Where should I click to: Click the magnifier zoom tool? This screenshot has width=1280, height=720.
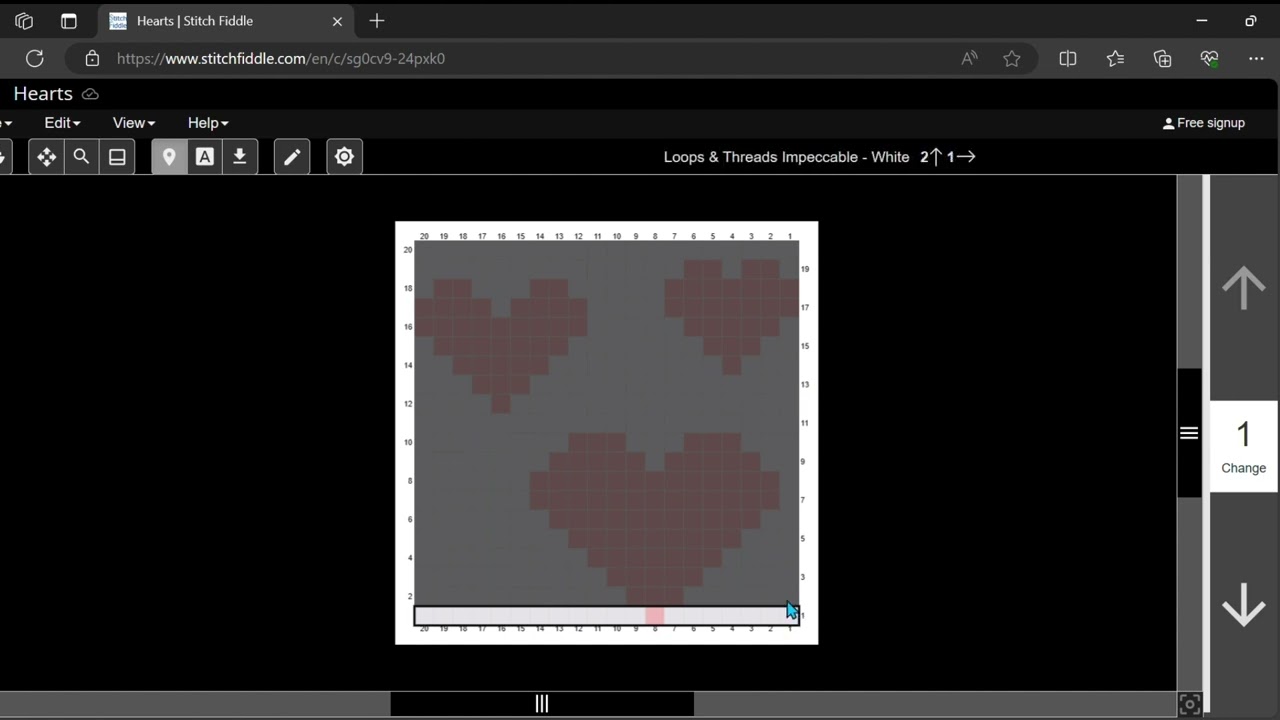82,157
